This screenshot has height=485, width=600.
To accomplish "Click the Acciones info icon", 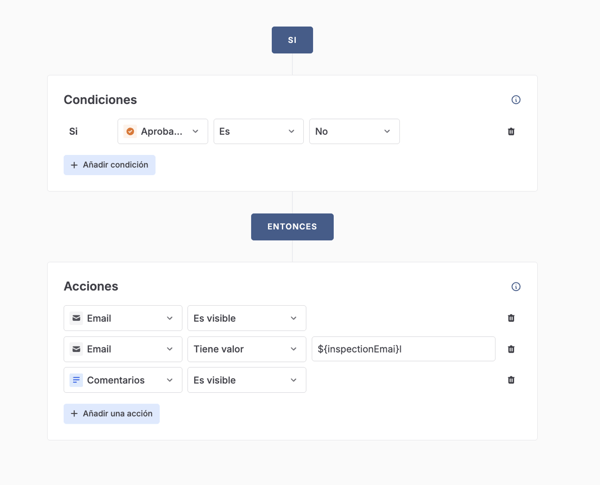I will pos(516,287).
